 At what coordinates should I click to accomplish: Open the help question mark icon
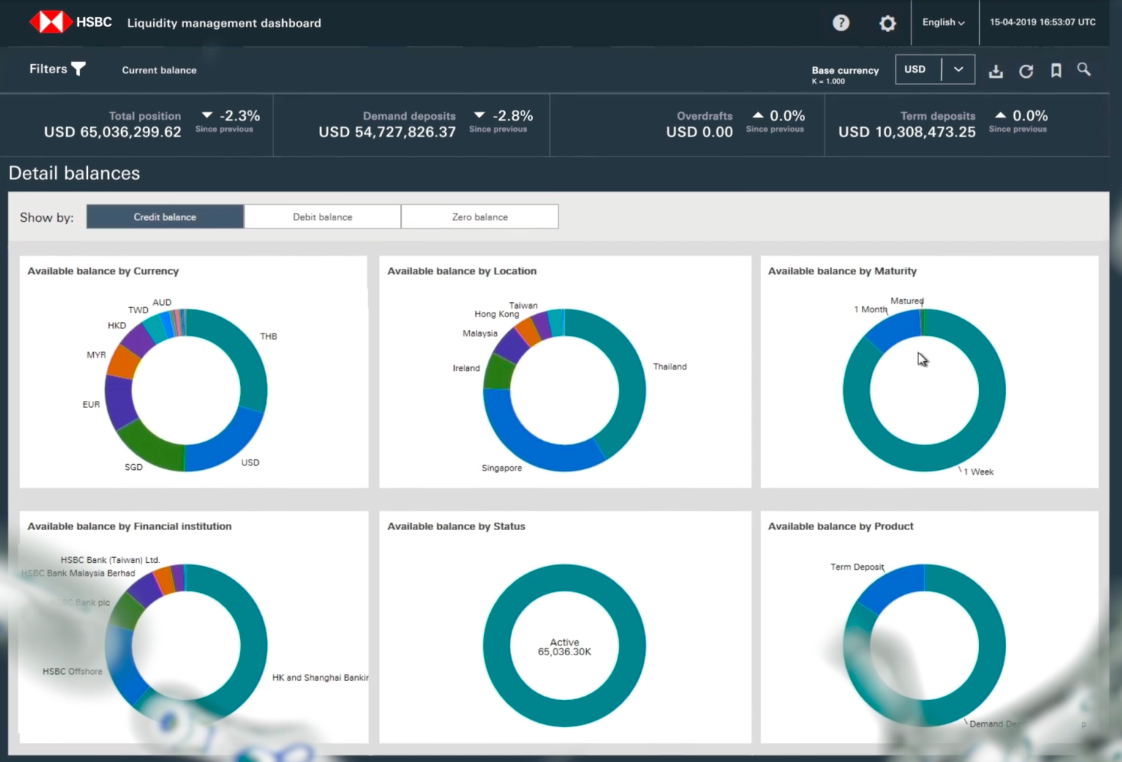841,23
